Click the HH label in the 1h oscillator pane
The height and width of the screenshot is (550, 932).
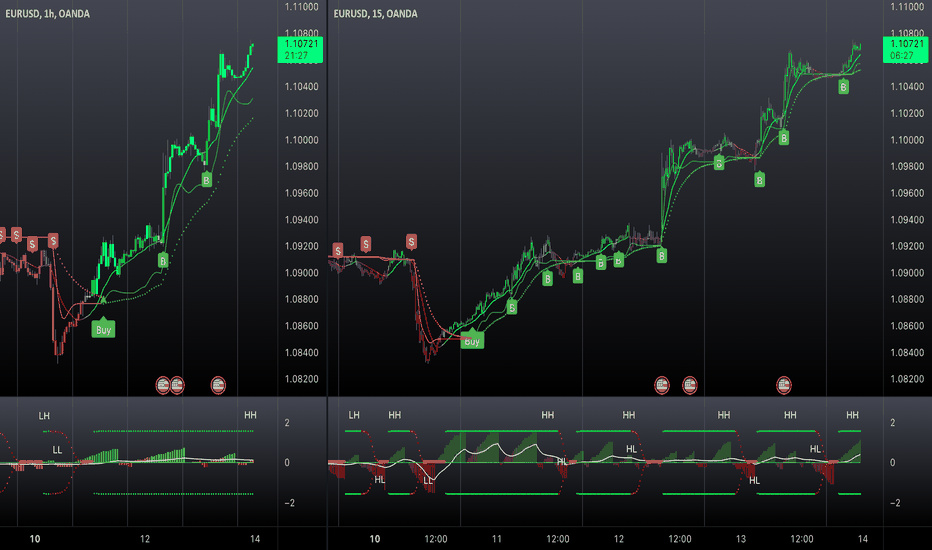point(250,415)
